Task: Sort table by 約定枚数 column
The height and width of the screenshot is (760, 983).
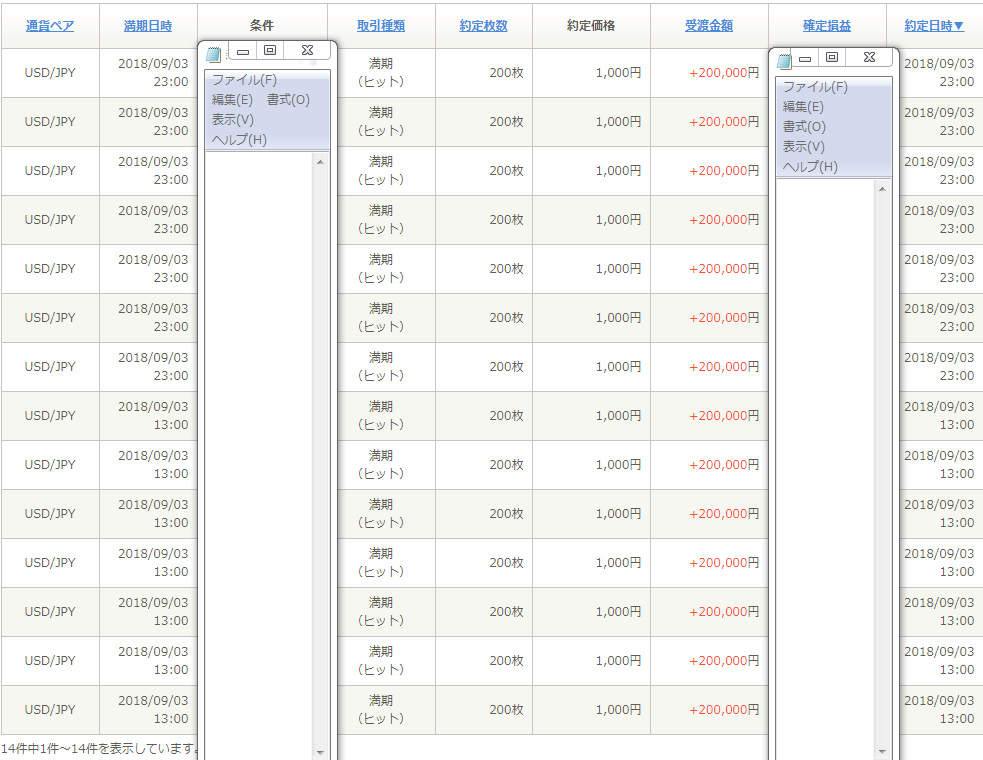Action: (483, 26)
